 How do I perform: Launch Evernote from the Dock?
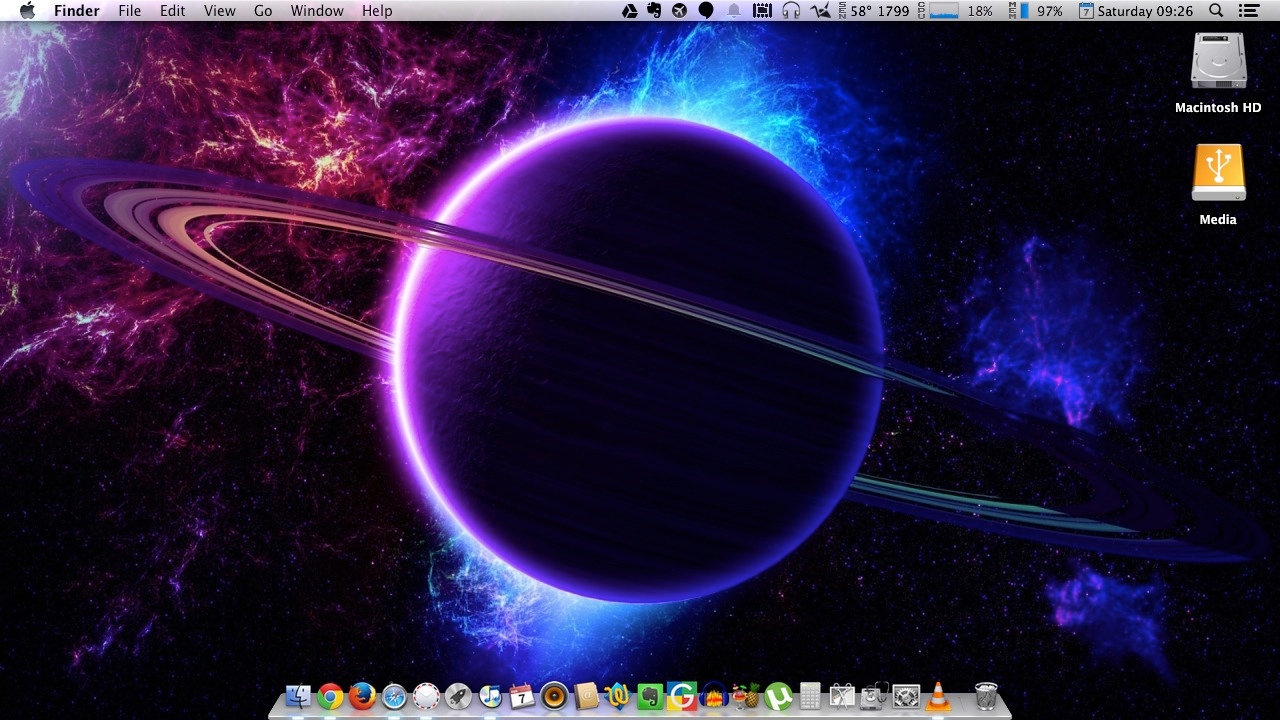coord(650,696)
